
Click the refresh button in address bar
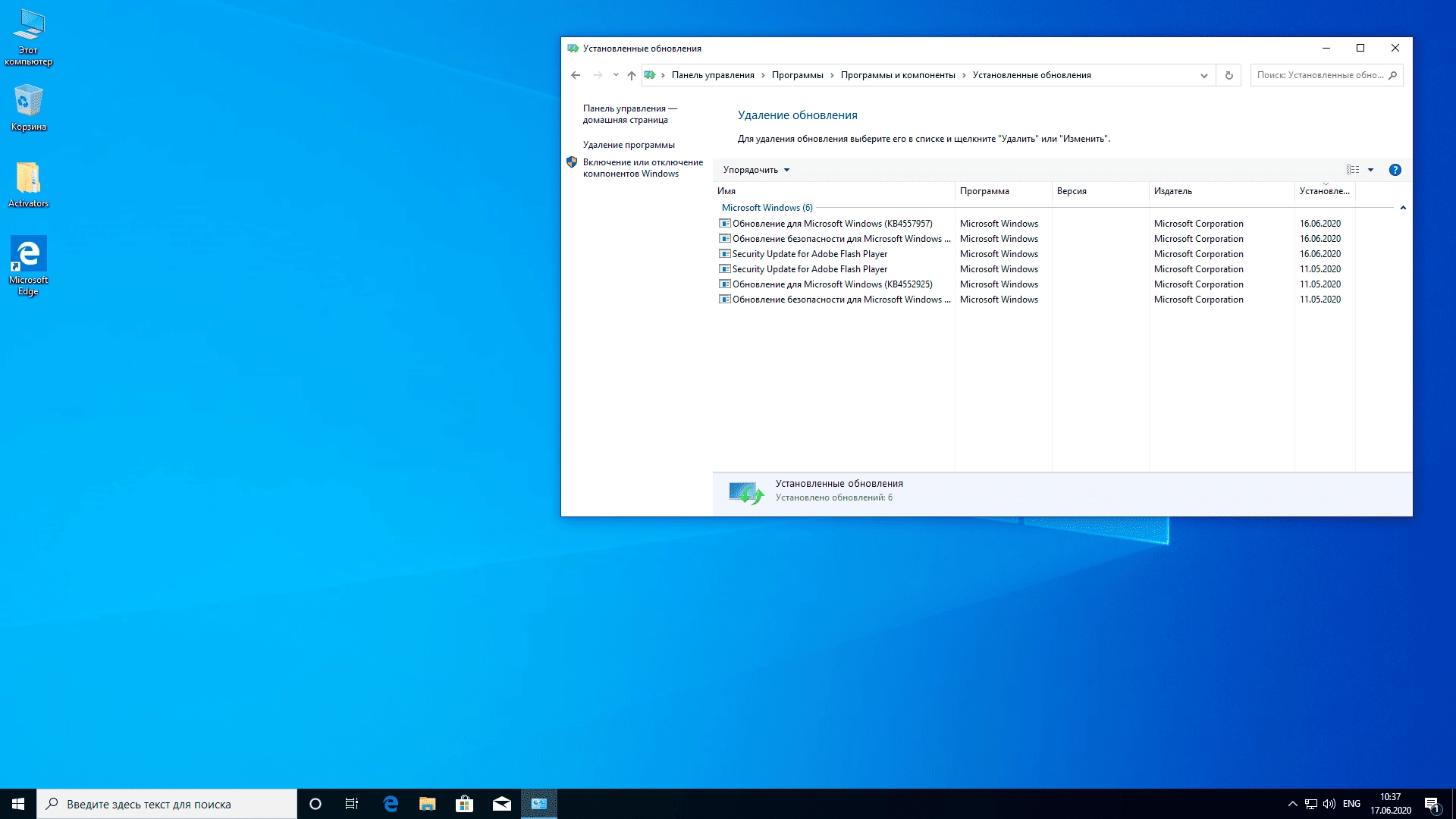coord(1228,75)
